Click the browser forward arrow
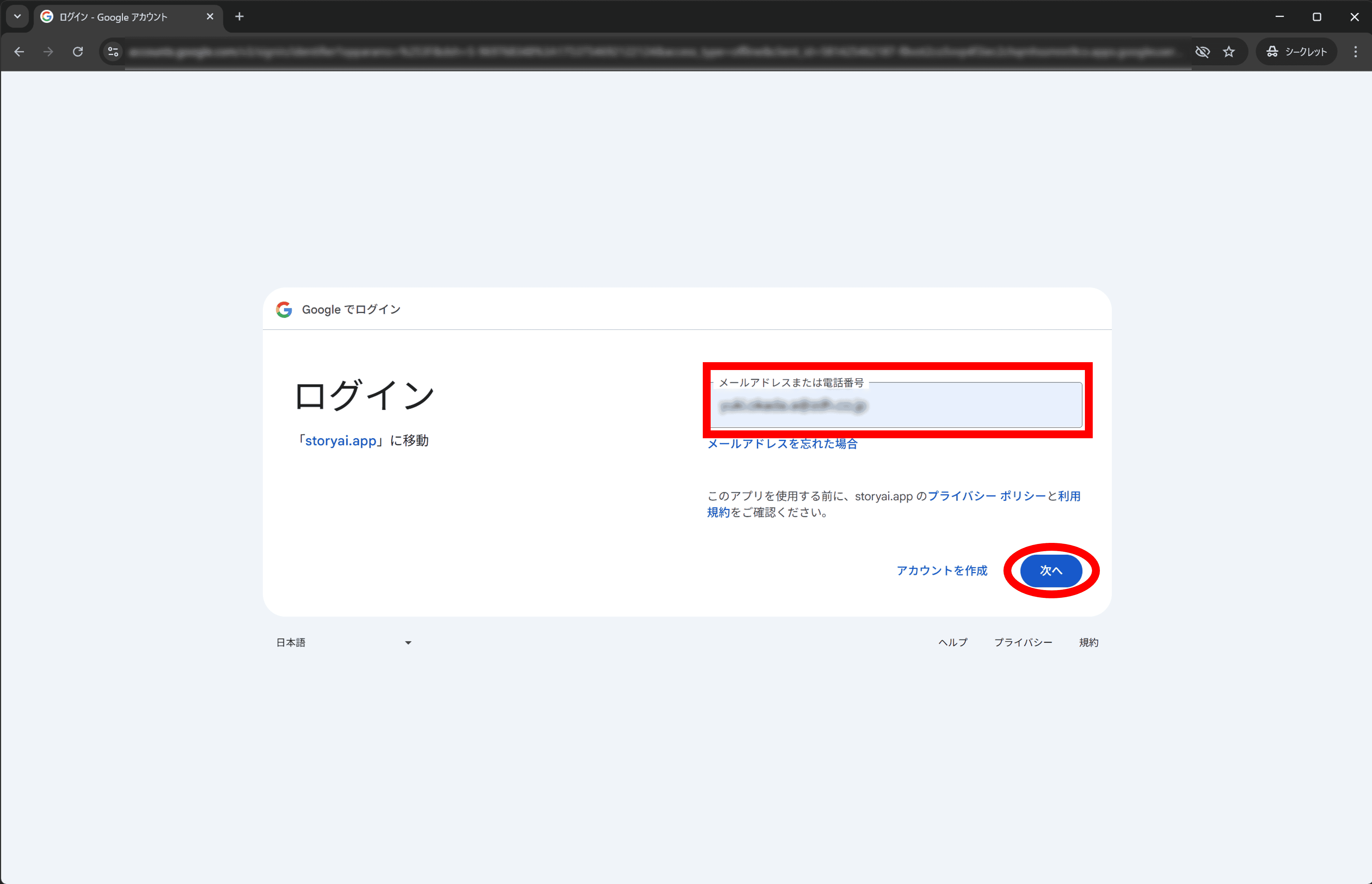 coord(48,52)
